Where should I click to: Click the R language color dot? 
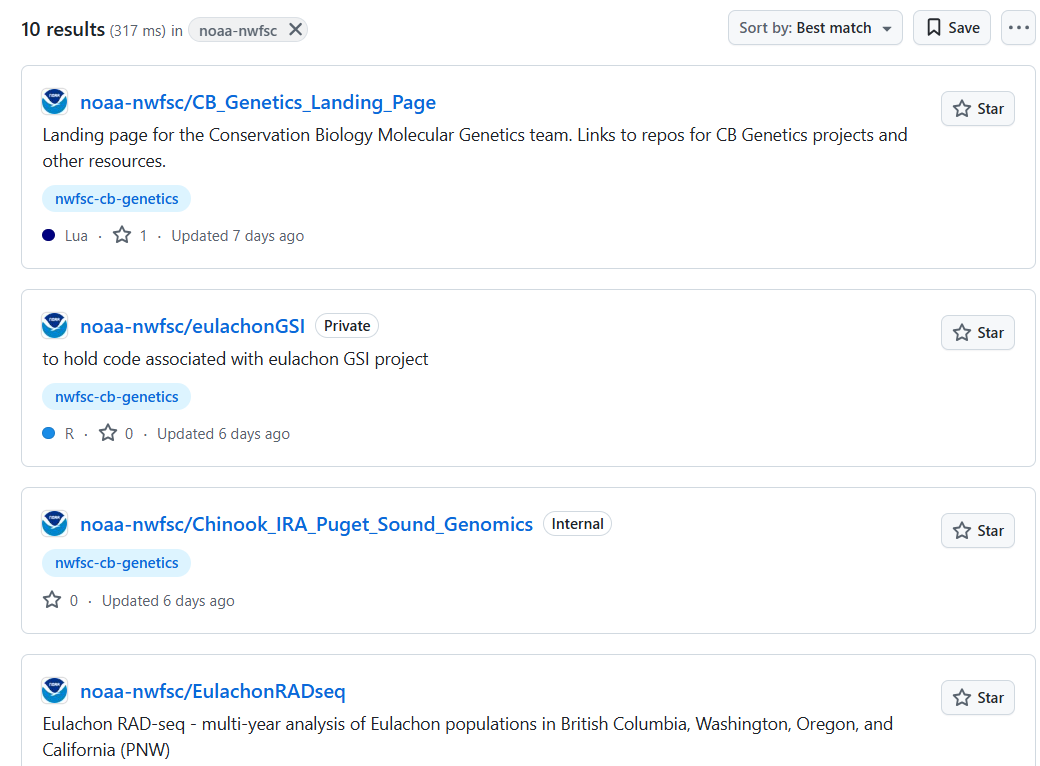[48, 434]
